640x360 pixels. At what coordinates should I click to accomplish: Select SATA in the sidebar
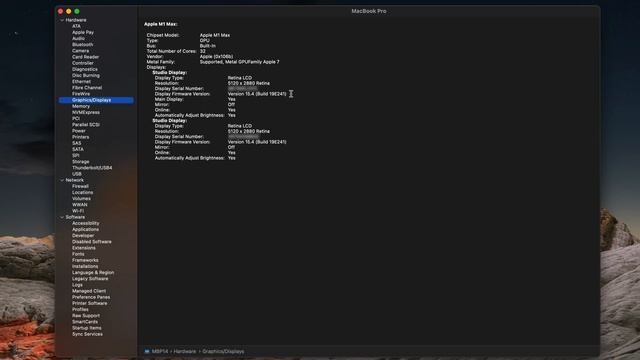(78, 149)
